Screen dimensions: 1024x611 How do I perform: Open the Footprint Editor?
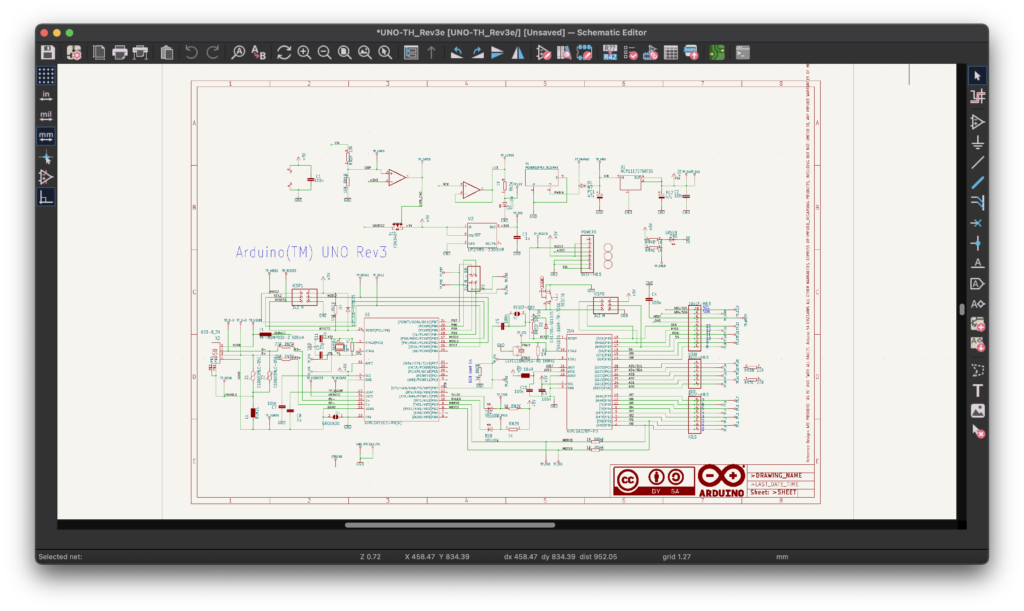pos(584,53)
